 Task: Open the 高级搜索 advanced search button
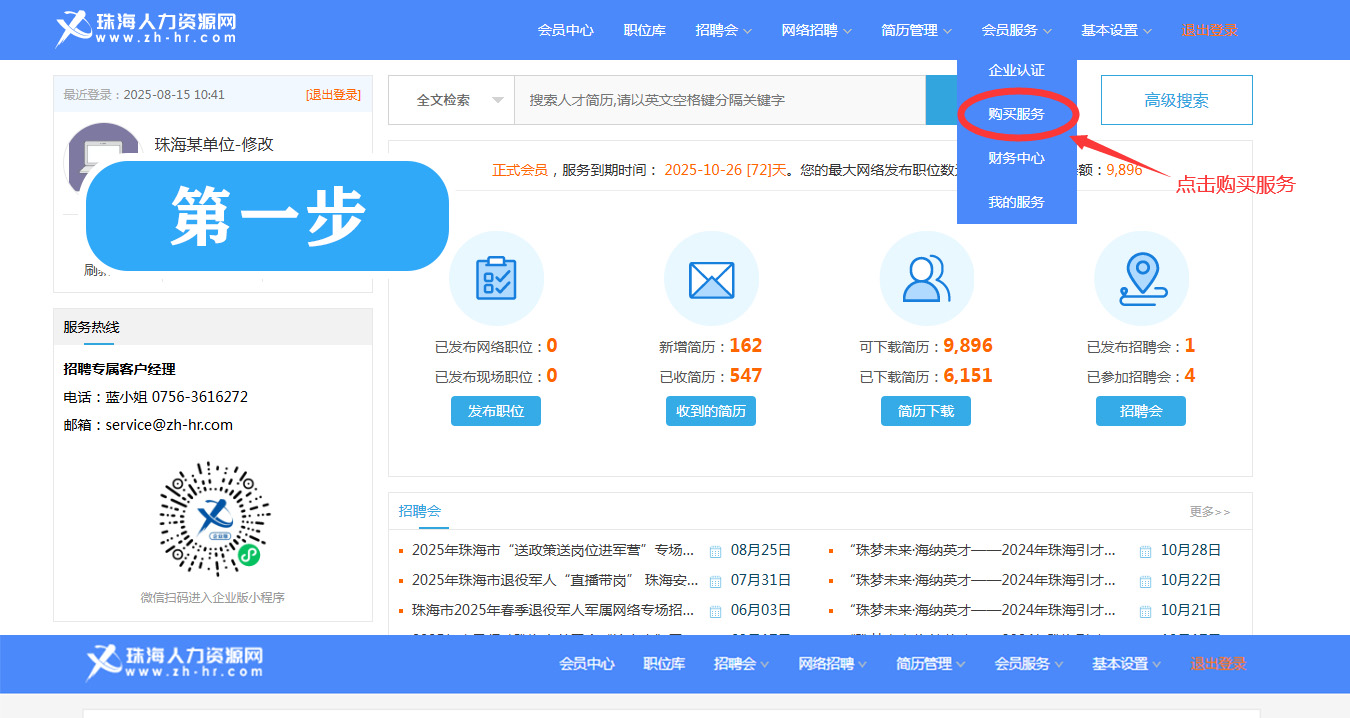[x=1176, y=100]
